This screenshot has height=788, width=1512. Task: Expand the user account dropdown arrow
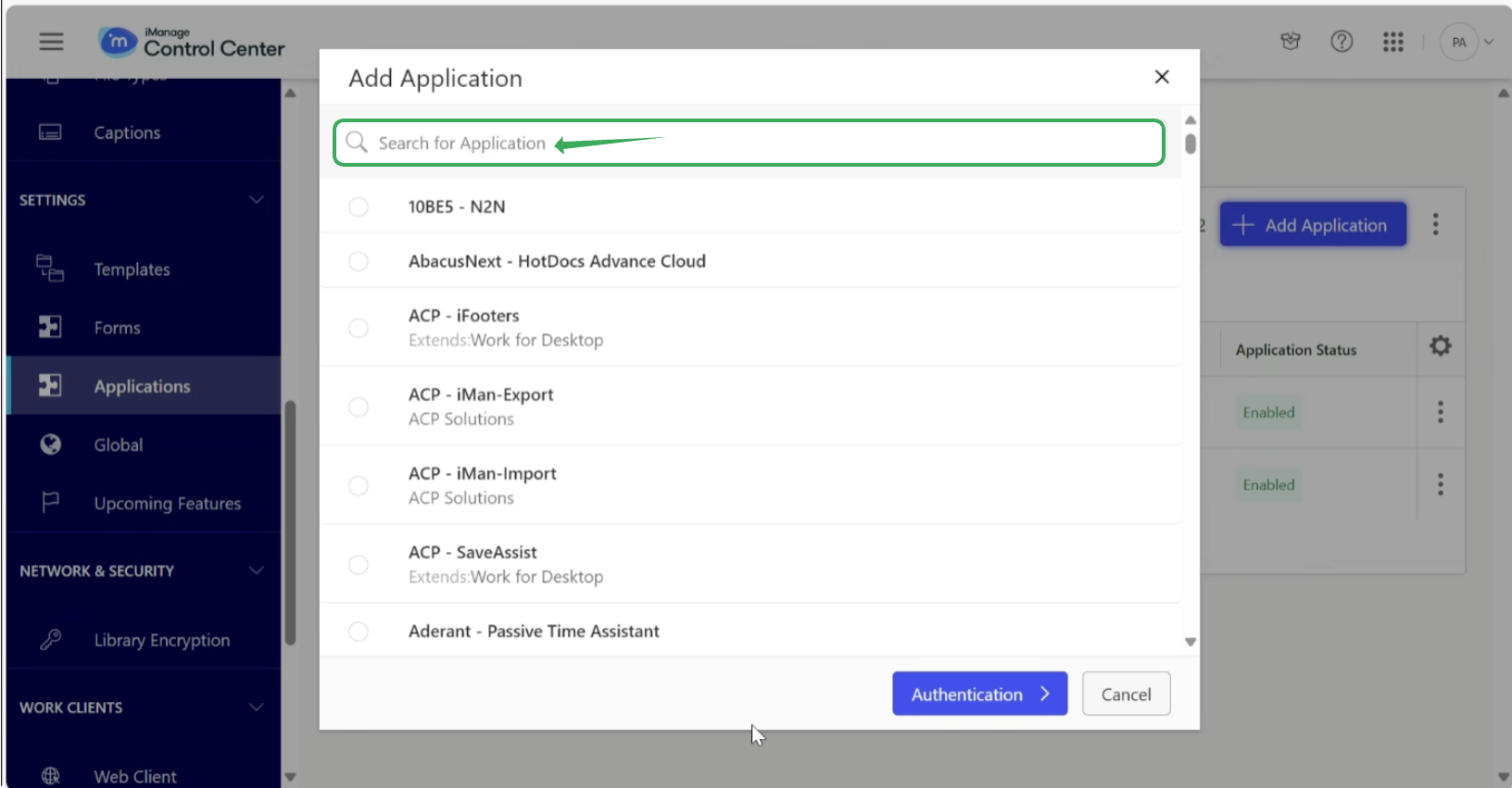tap(1489, 42)
